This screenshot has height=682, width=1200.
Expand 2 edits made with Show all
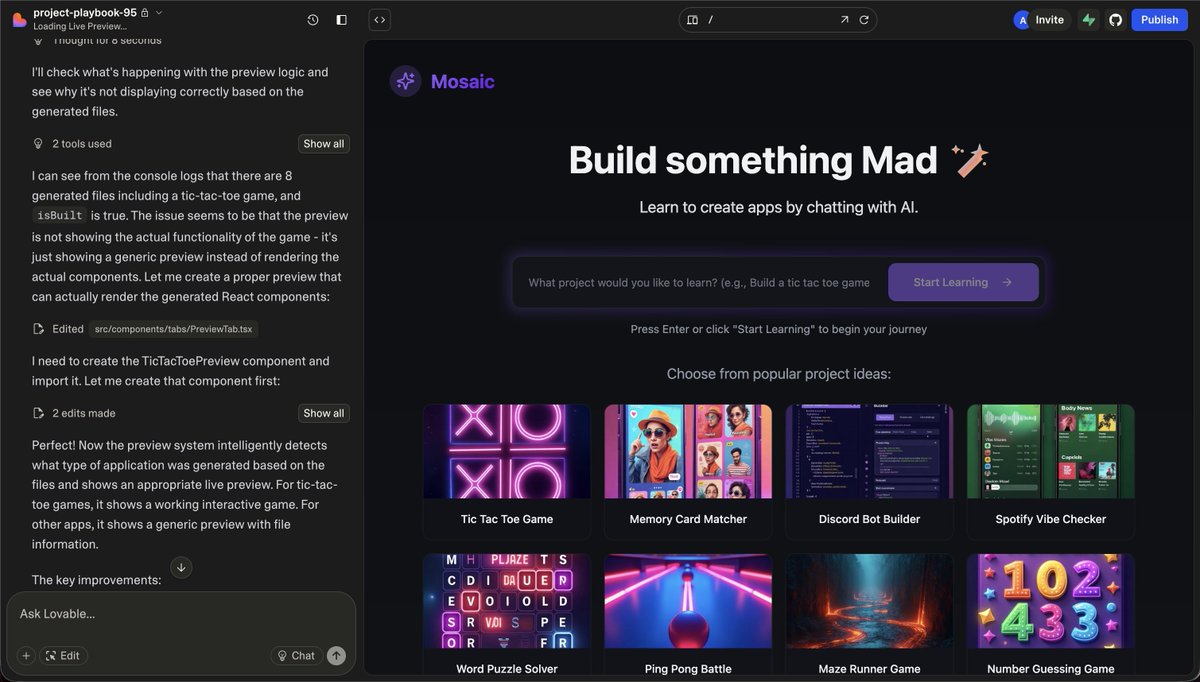(x=324, y=413)
